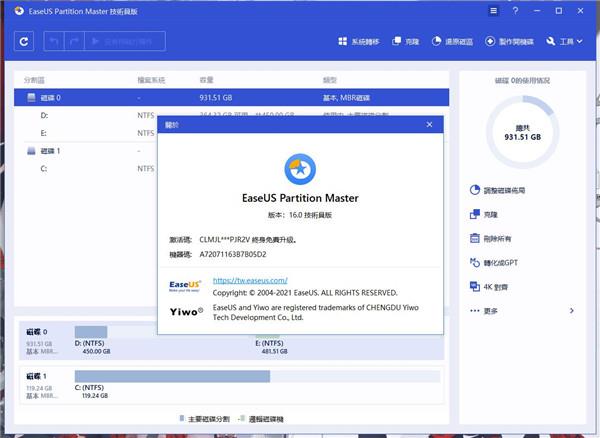Click the disk icon beside 磁碟 1 row

[x=31, y=151]
